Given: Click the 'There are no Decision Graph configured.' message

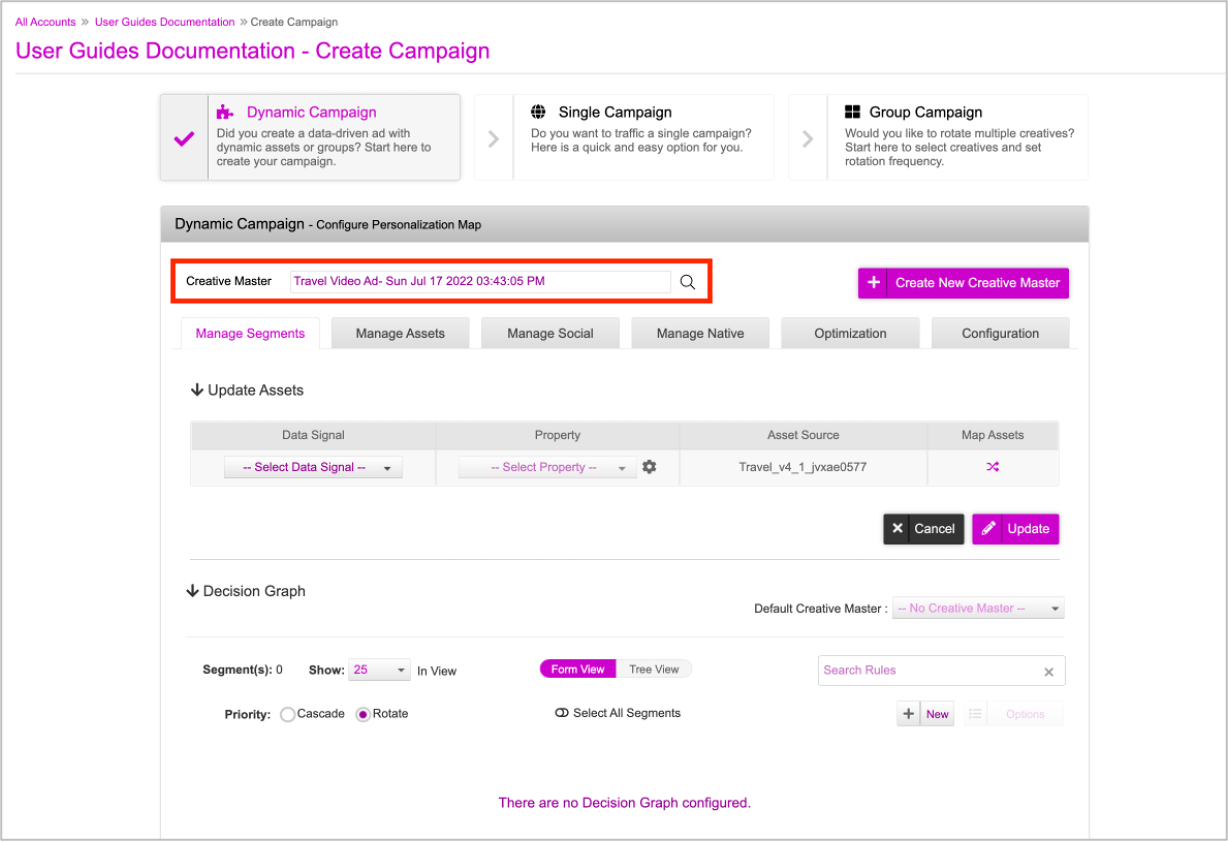Looking at the screenshot, I should click(624, 803).
